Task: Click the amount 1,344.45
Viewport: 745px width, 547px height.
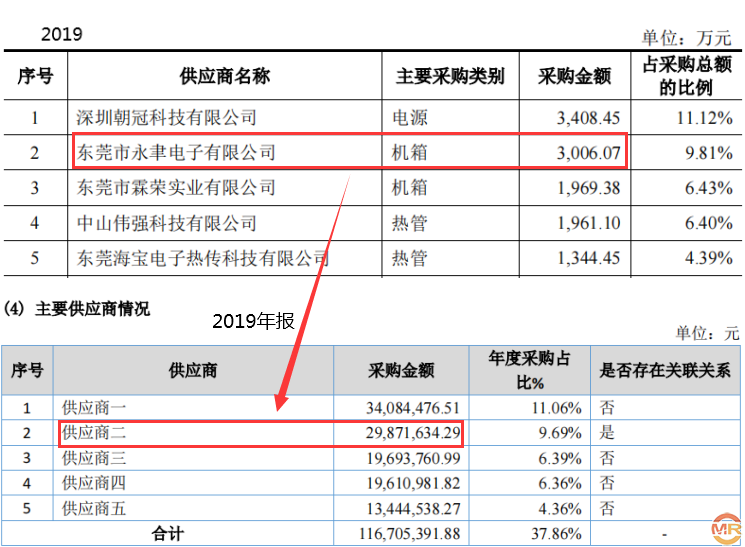Action: click(588, 258)
